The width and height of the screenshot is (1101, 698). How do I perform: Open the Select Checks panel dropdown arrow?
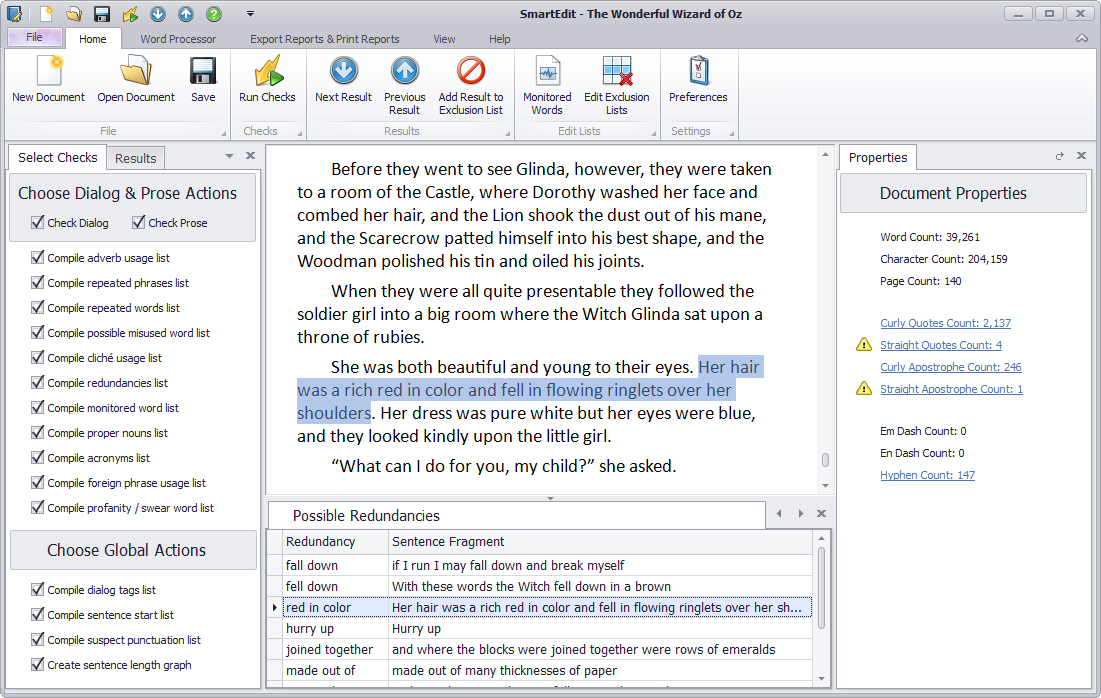click(230, 157)
